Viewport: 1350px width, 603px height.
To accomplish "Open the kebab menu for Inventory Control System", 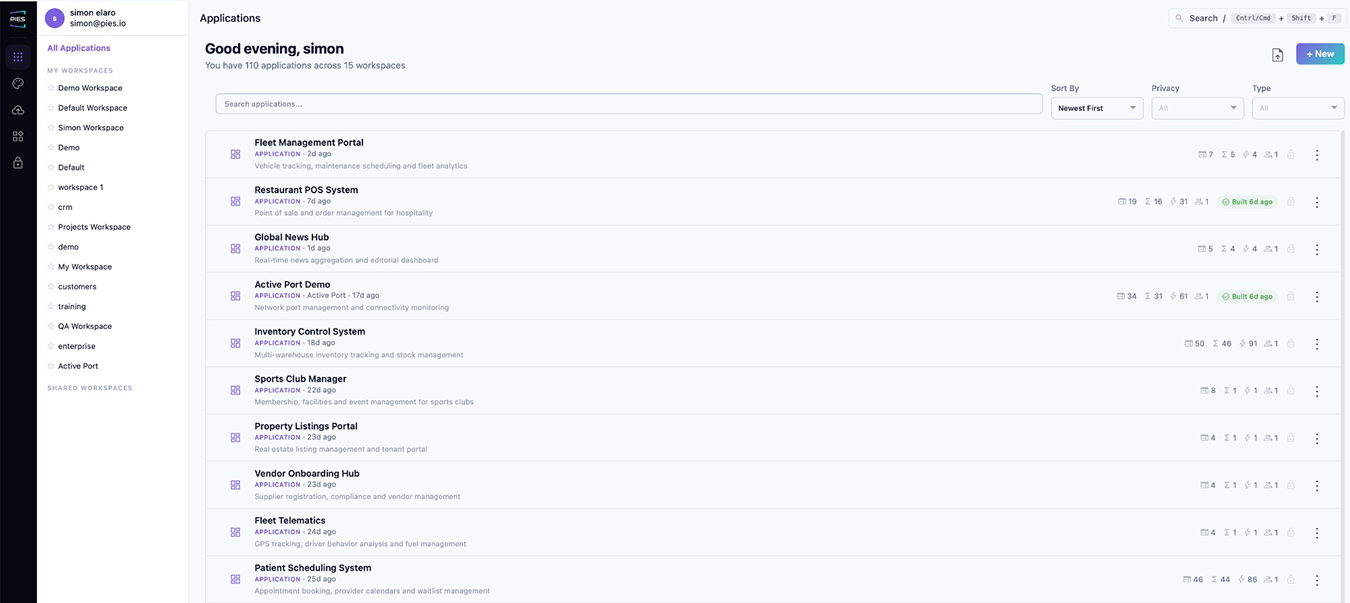I will pos(1317,344).
